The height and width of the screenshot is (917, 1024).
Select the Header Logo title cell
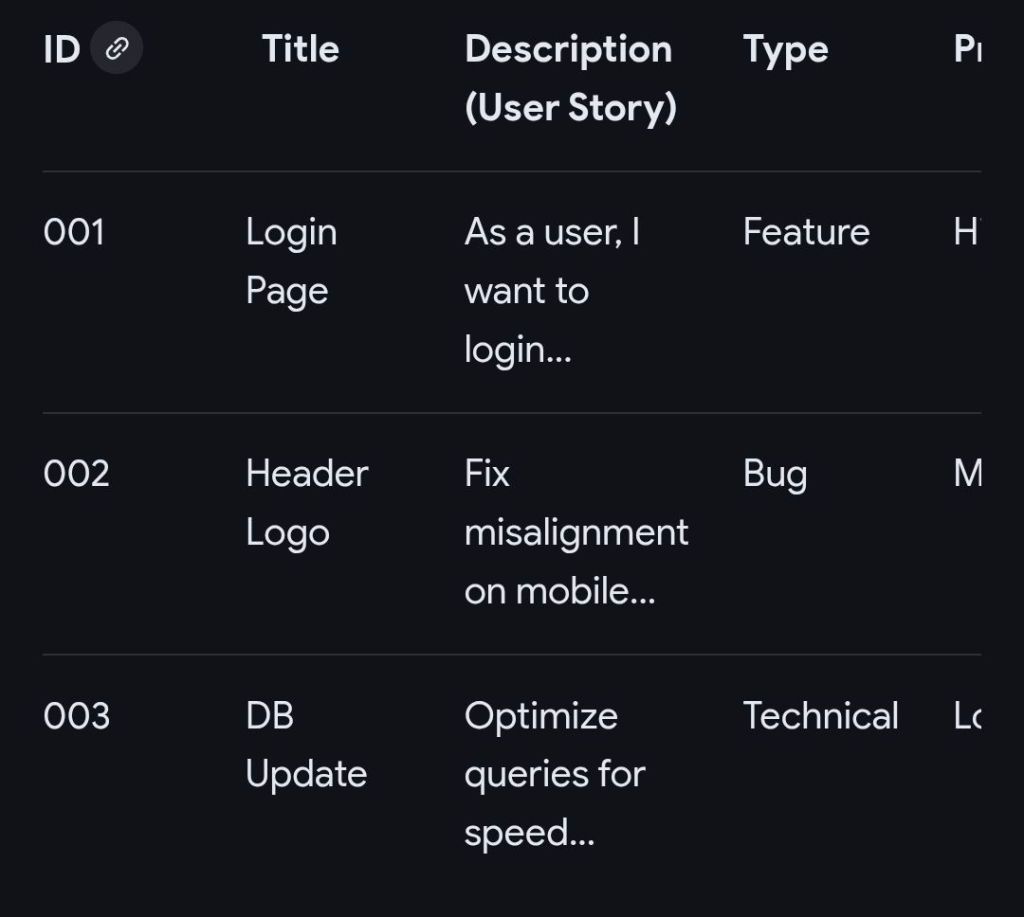[307, 502]
